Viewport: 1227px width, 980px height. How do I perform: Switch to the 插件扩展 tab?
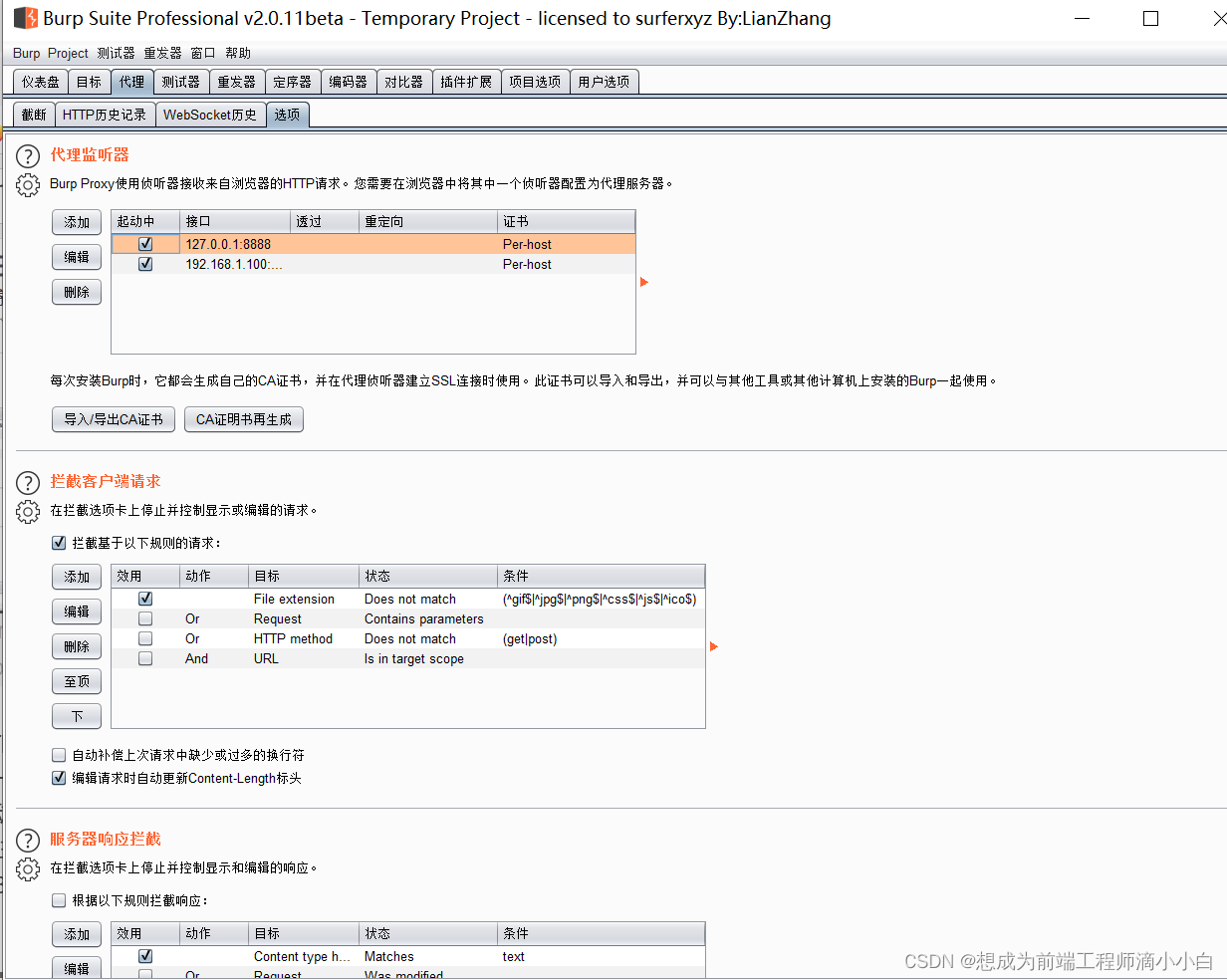tap(466, 83)
